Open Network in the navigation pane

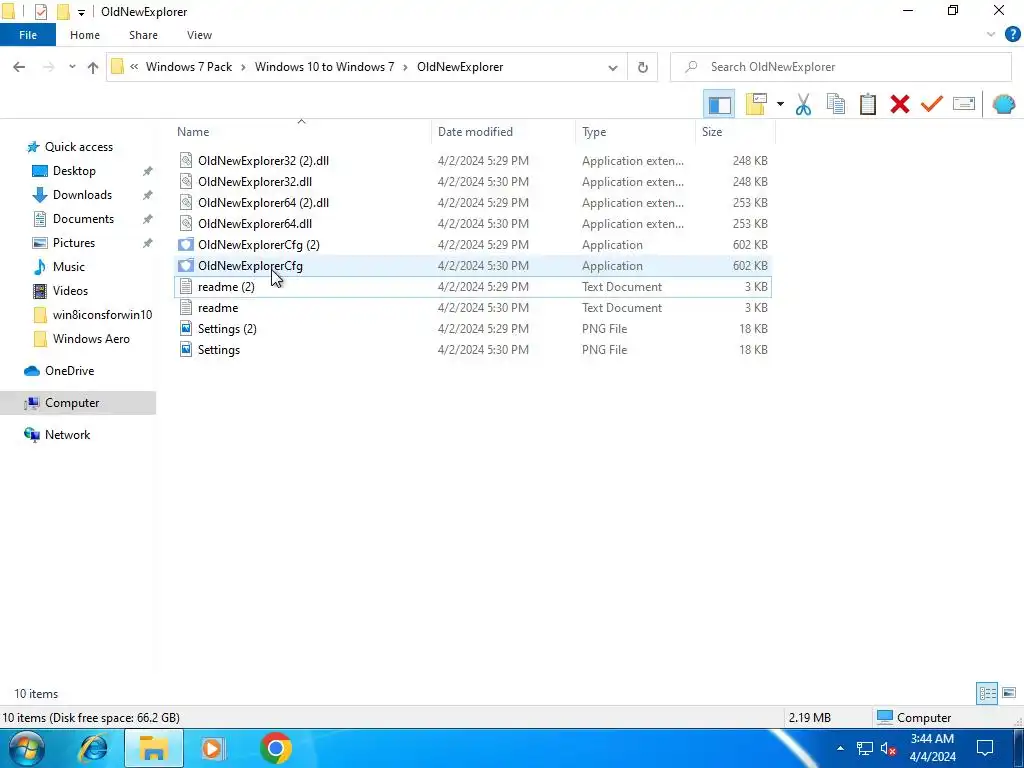[67, 435]
